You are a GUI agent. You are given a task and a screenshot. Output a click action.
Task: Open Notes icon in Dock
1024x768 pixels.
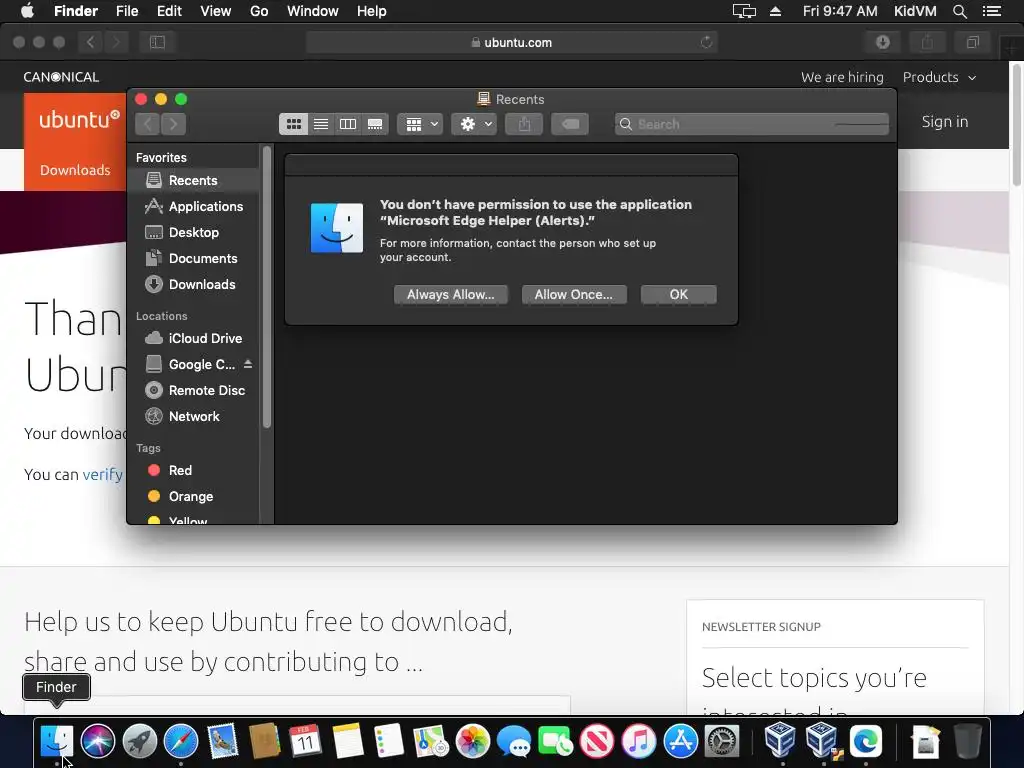(347, 741)
